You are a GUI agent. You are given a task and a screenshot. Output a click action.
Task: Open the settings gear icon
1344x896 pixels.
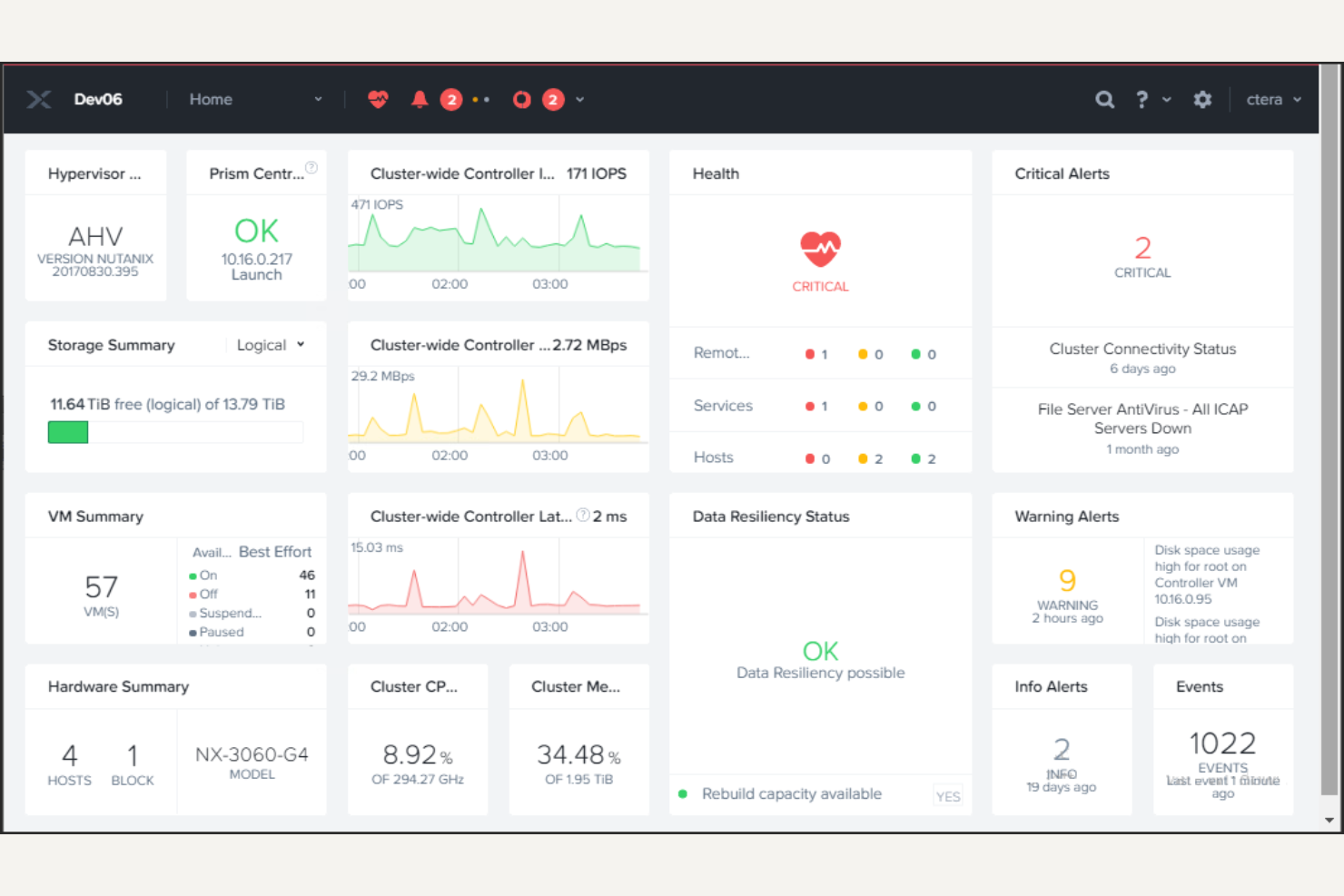coord(1202,99)
